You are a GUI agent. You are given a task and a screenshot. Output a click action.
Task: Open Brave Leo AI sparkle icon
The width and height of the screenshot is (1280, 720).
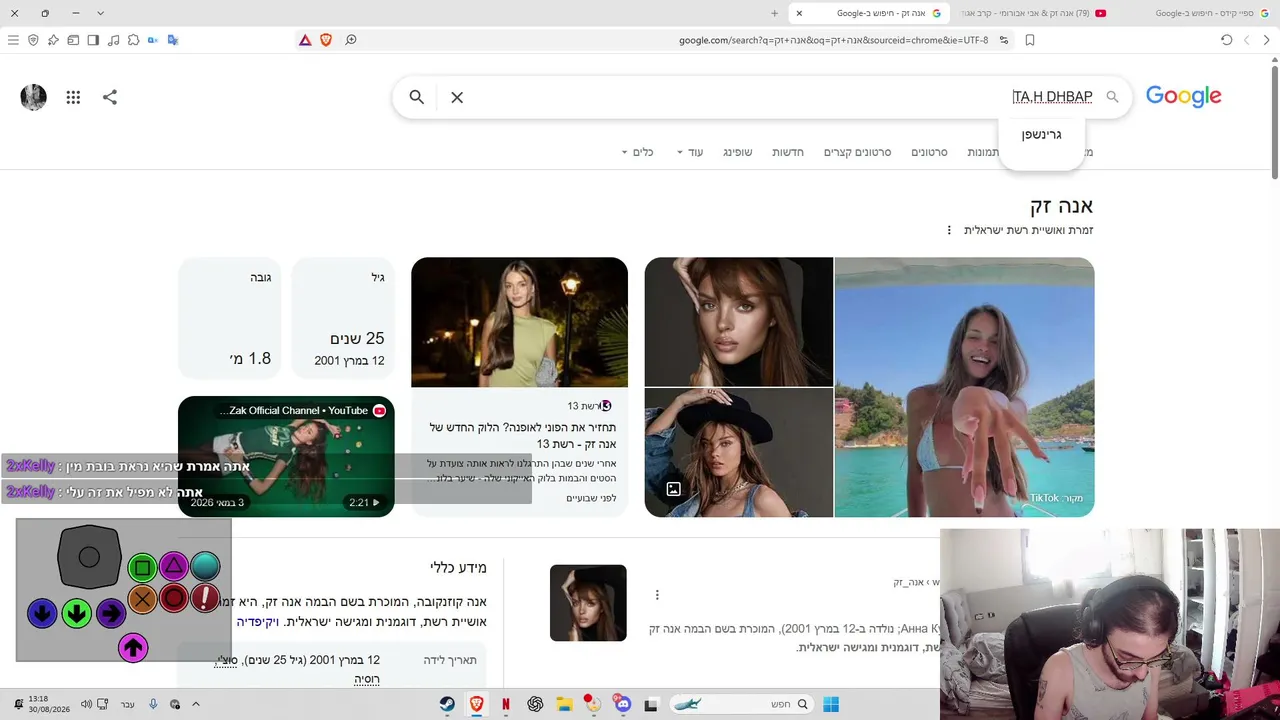point(53,40)
